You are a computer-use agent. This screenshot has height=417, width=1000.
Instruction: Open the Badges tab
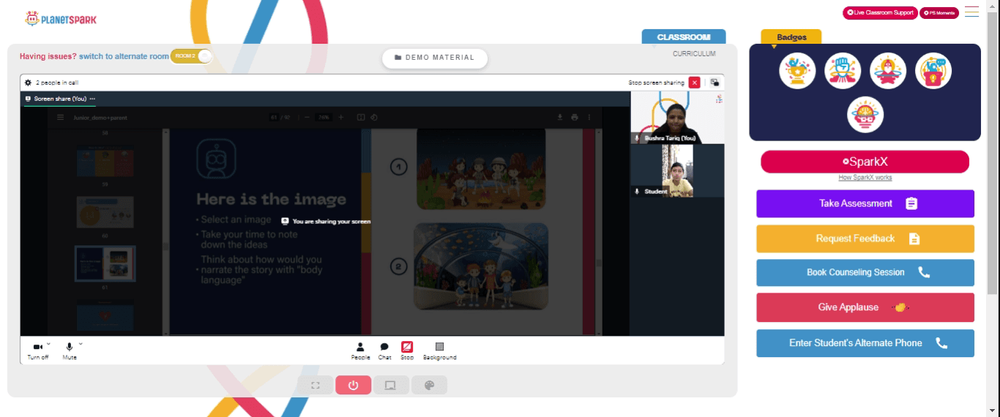tap(791, 37)
